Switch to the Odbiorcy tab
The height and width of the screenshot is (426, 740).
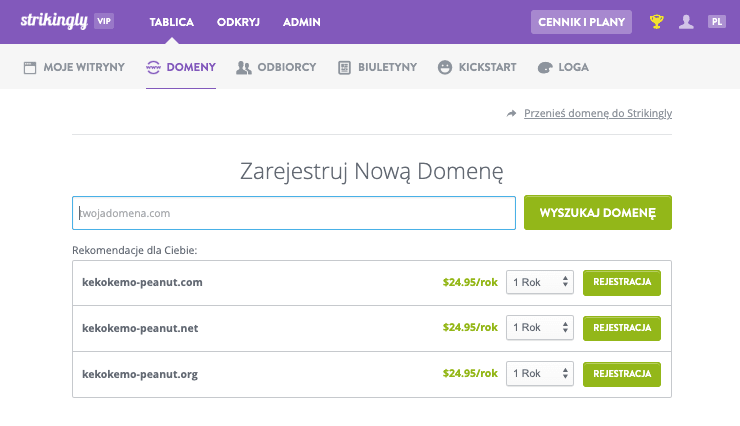point(276,67)
